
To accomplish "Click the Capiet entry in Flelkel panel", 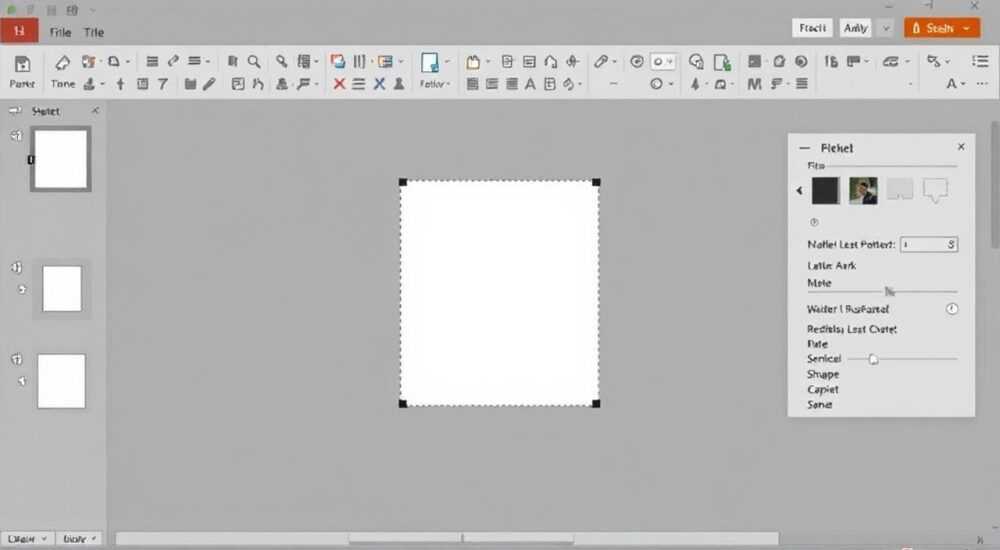I will (823, 389).
